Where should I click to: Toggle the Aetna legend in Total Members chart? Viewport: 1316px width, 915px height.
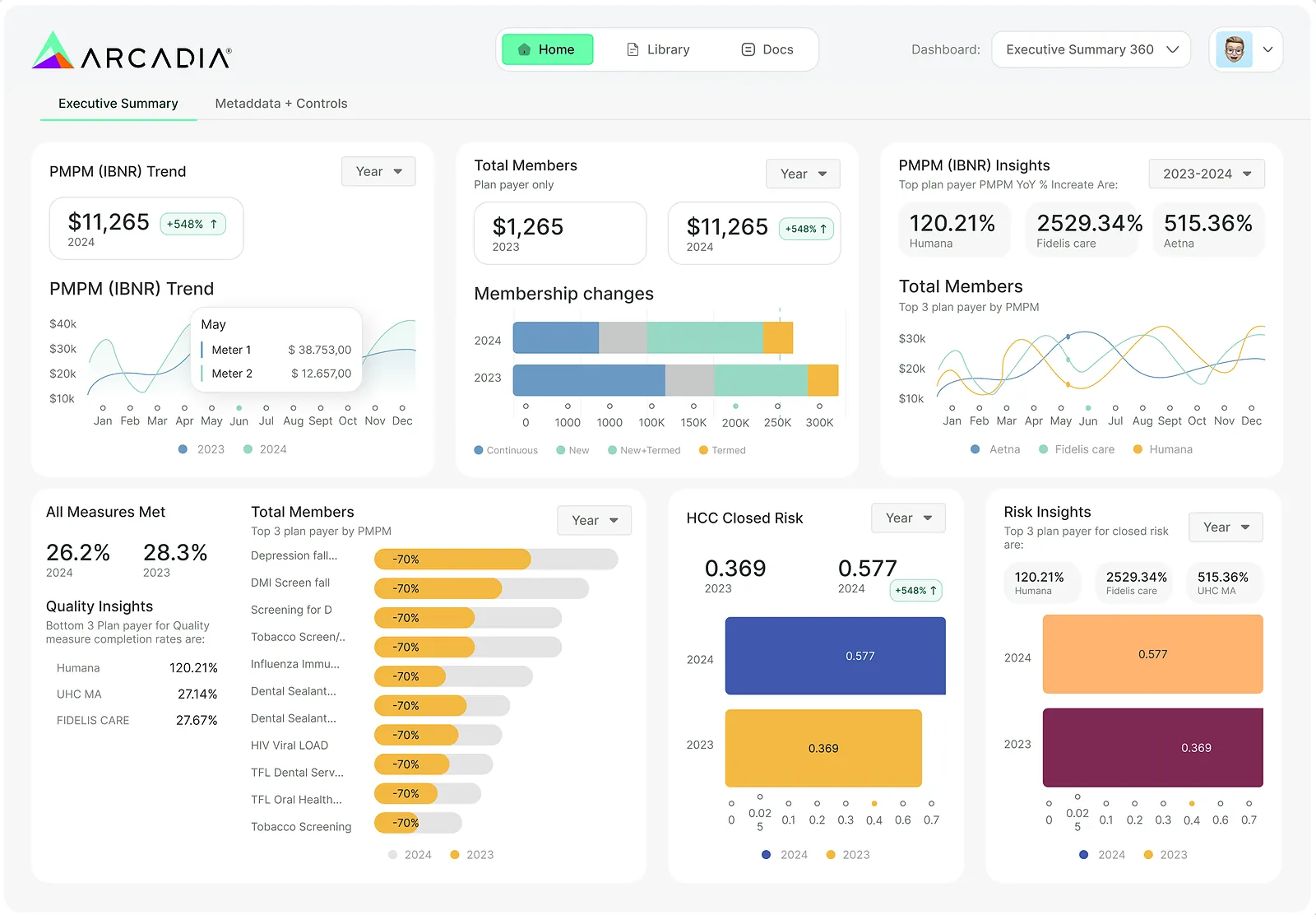(x=995, y=449)
